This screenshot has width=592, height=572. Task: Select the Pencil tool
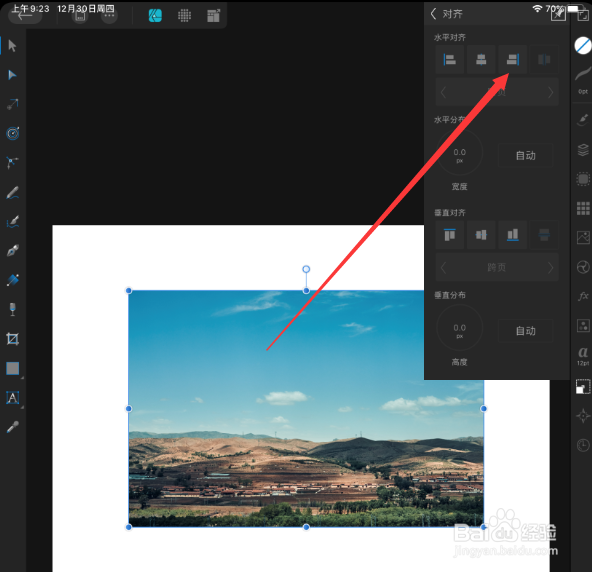pos(12,193)
